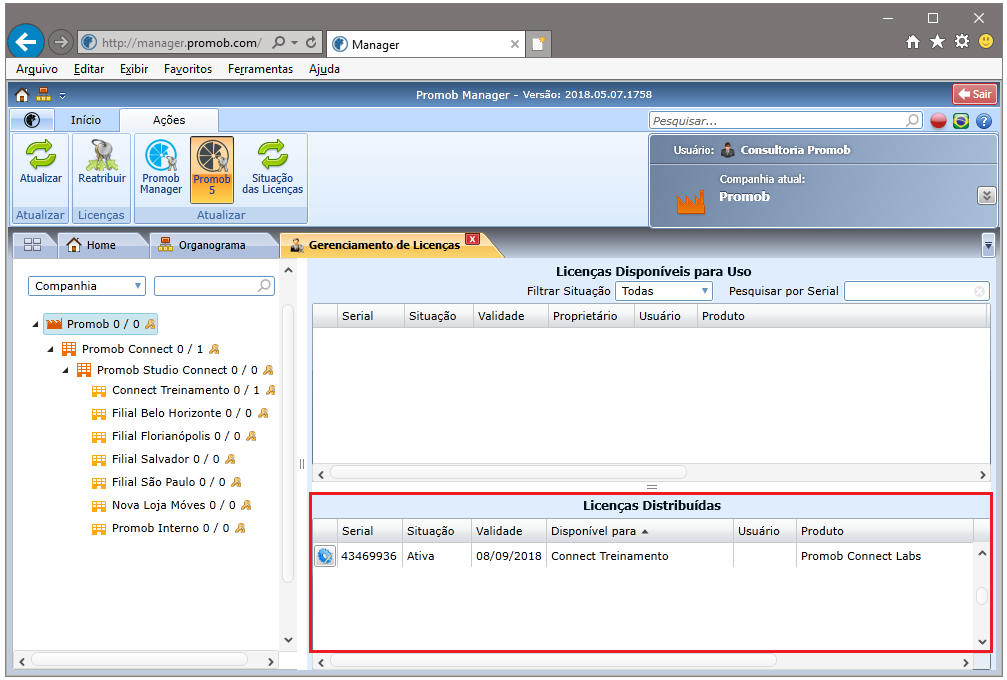This screenshot has height=680, width=1007.
Task: Select Filial Belo Horizonte in the tree
Action: [x=181, y=413]
